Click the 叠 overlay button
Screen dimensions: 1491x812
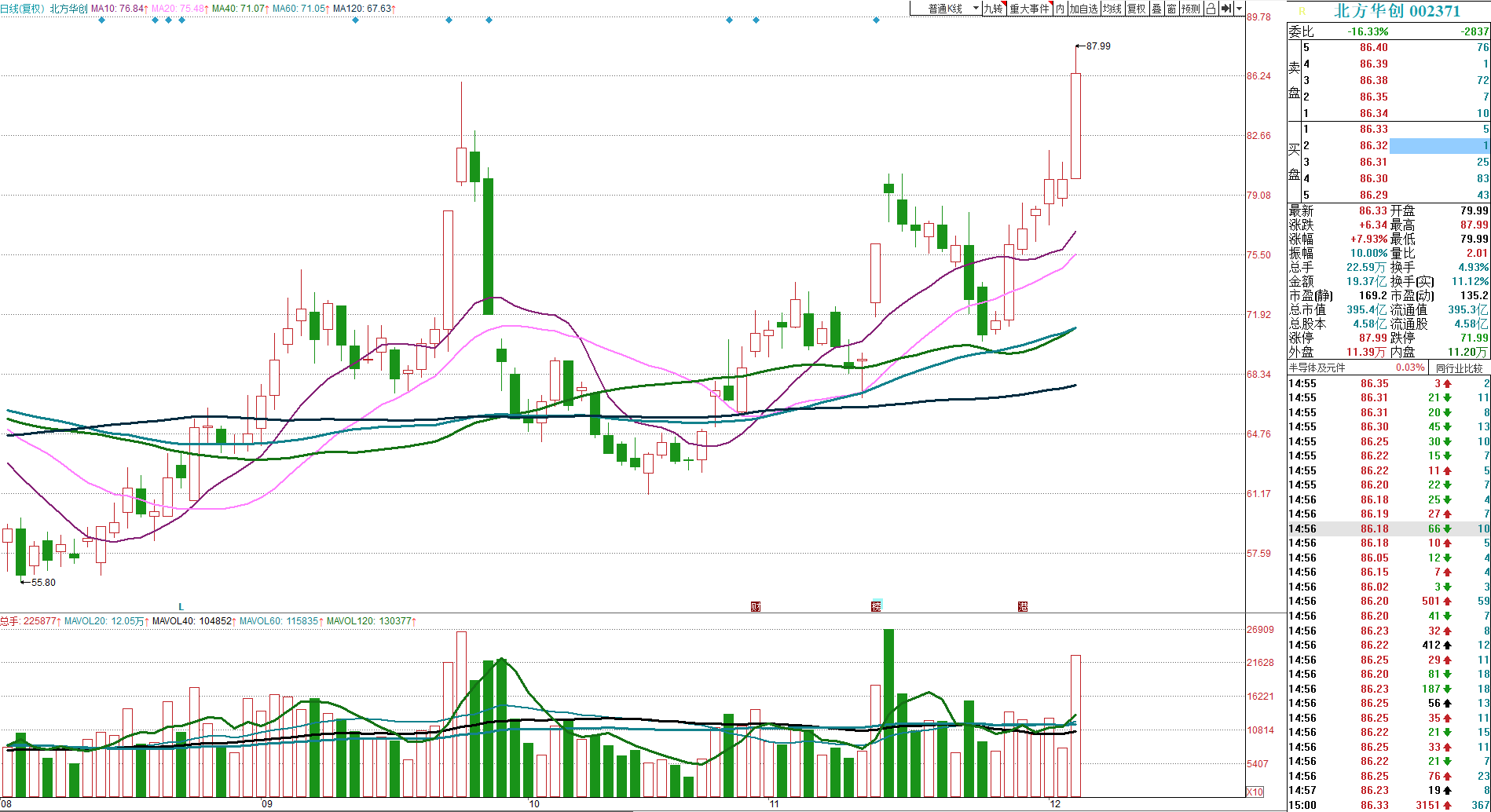click(x=1156, y=9)
